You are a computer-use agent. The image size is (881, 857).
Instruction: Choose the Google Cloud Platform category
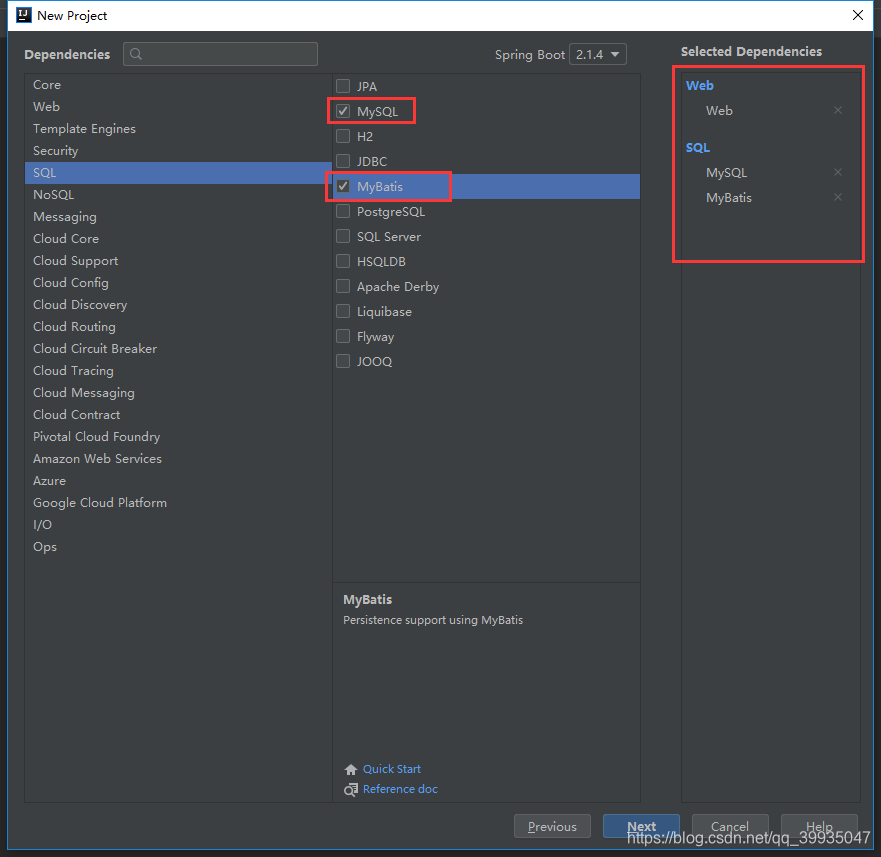(x=179, y=502)
